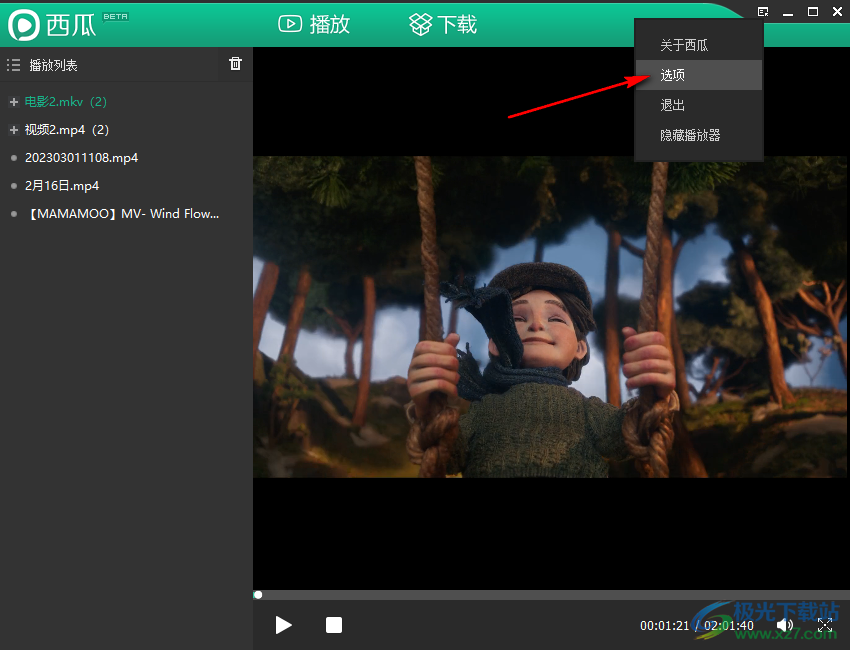Choose 选项 from the menu
The image size is (850, 650).
tap(699, 75)
